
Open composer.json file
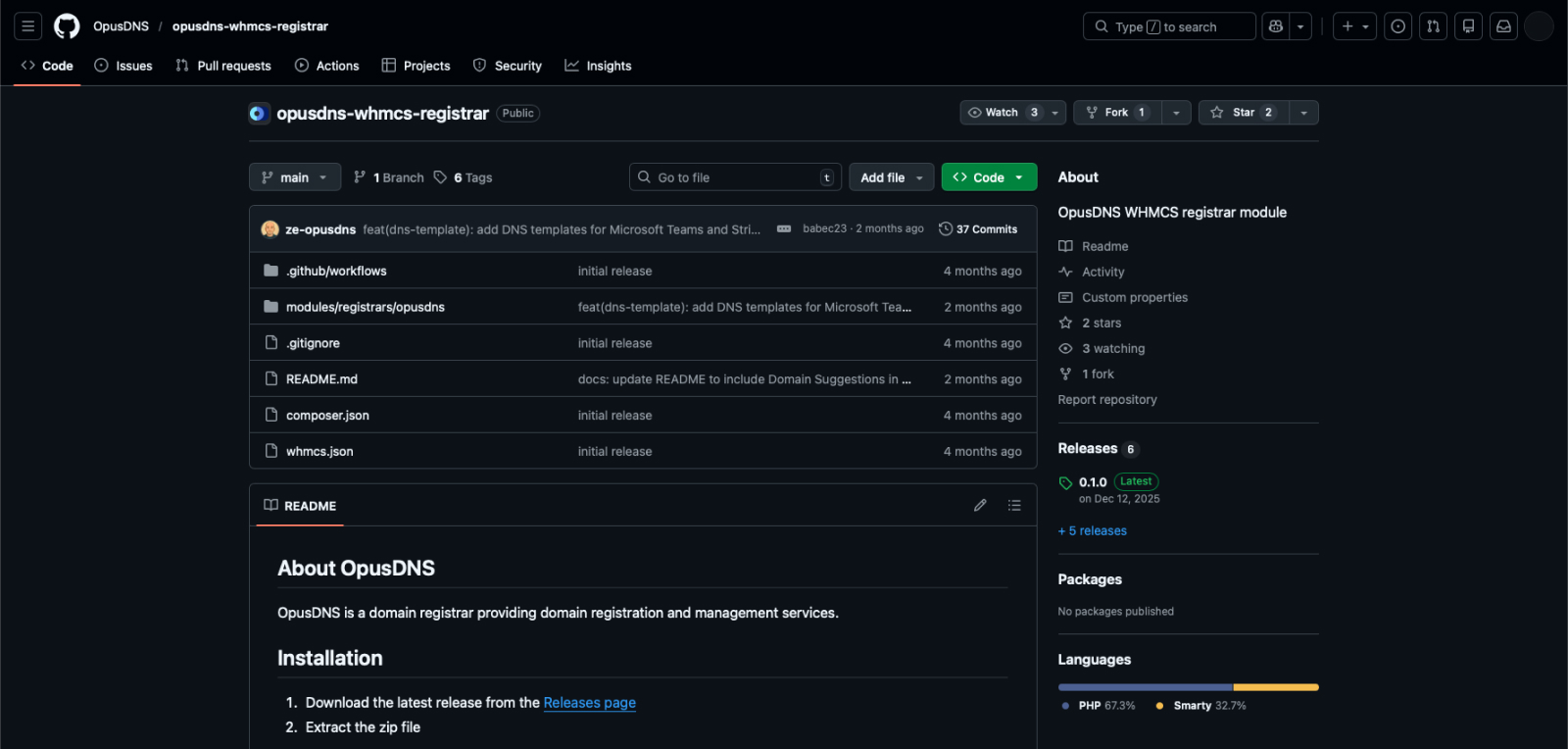click(327, 416)
